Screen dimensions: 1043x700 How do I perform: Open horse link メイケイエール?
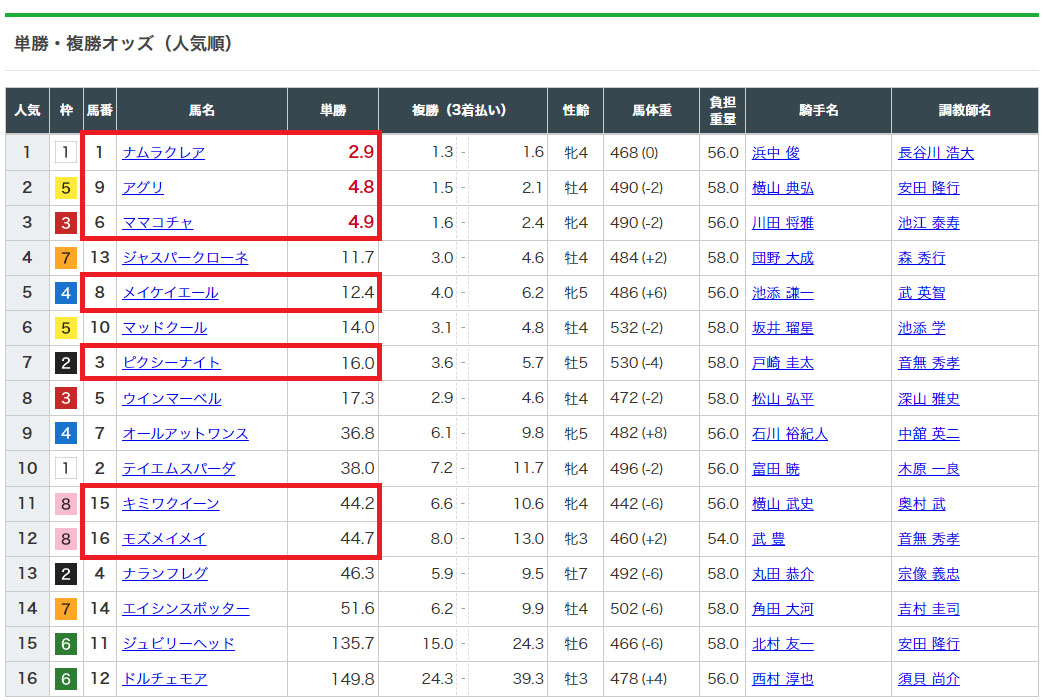point(170,293)
